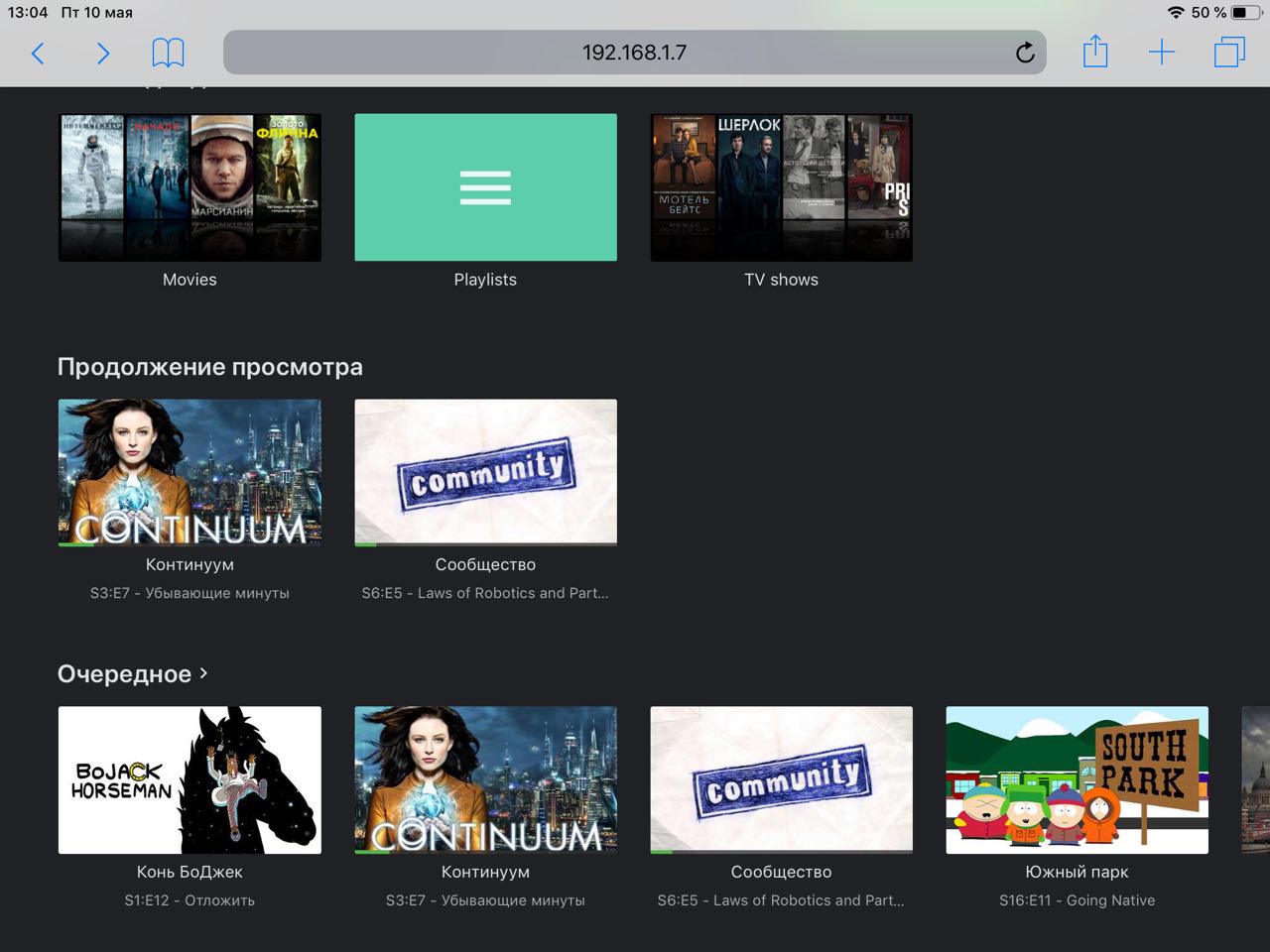Image resolution: width=1270 pixels, height=952 pixels.
Task: Click the Movies label
Action: (x=190, y=280)
